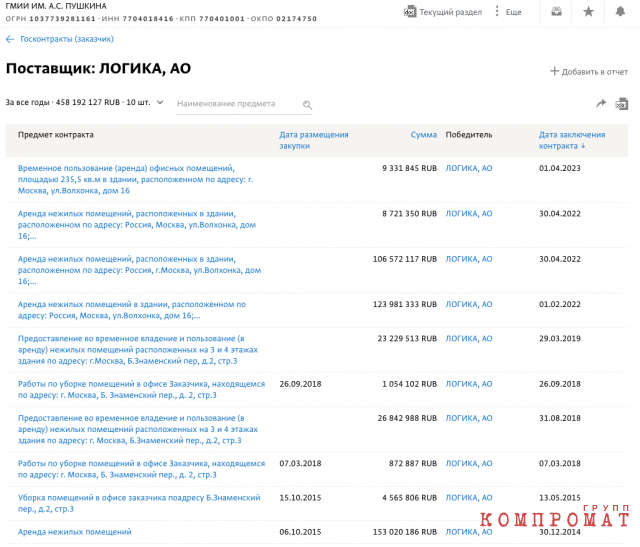Click the sum 123 981 333 RUB
Screen dimensions: 640x547
(405, 304)
